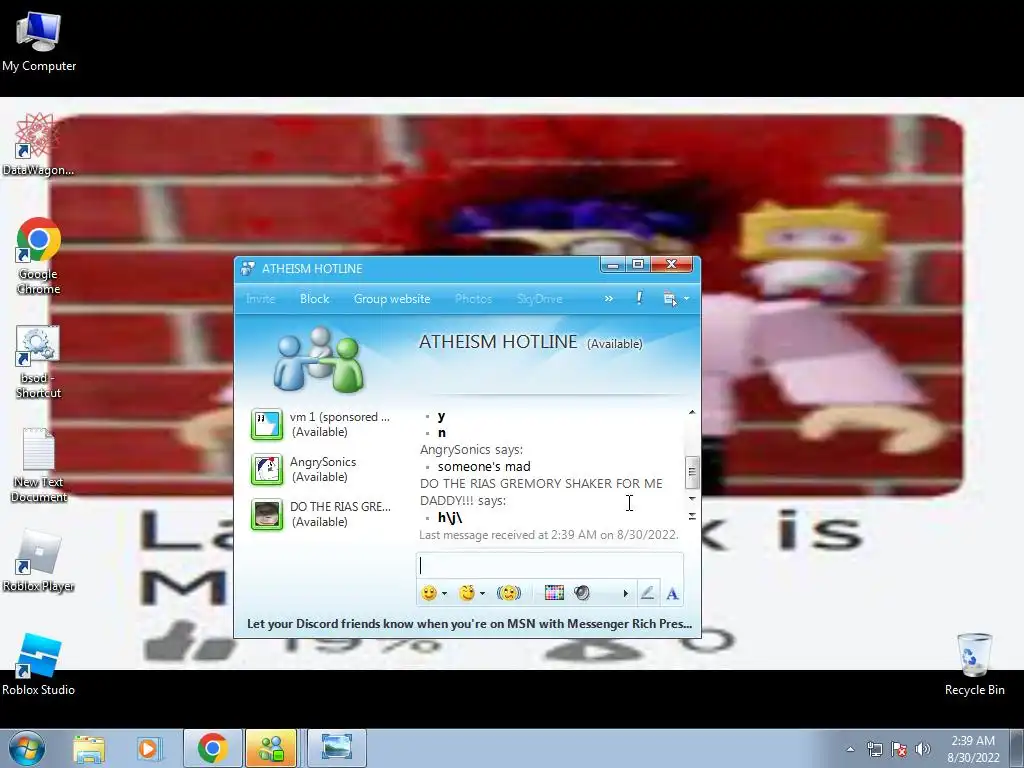Click Invite in the Messenger toolbar
Screen dimensions: 1024x768
(261, 299)
